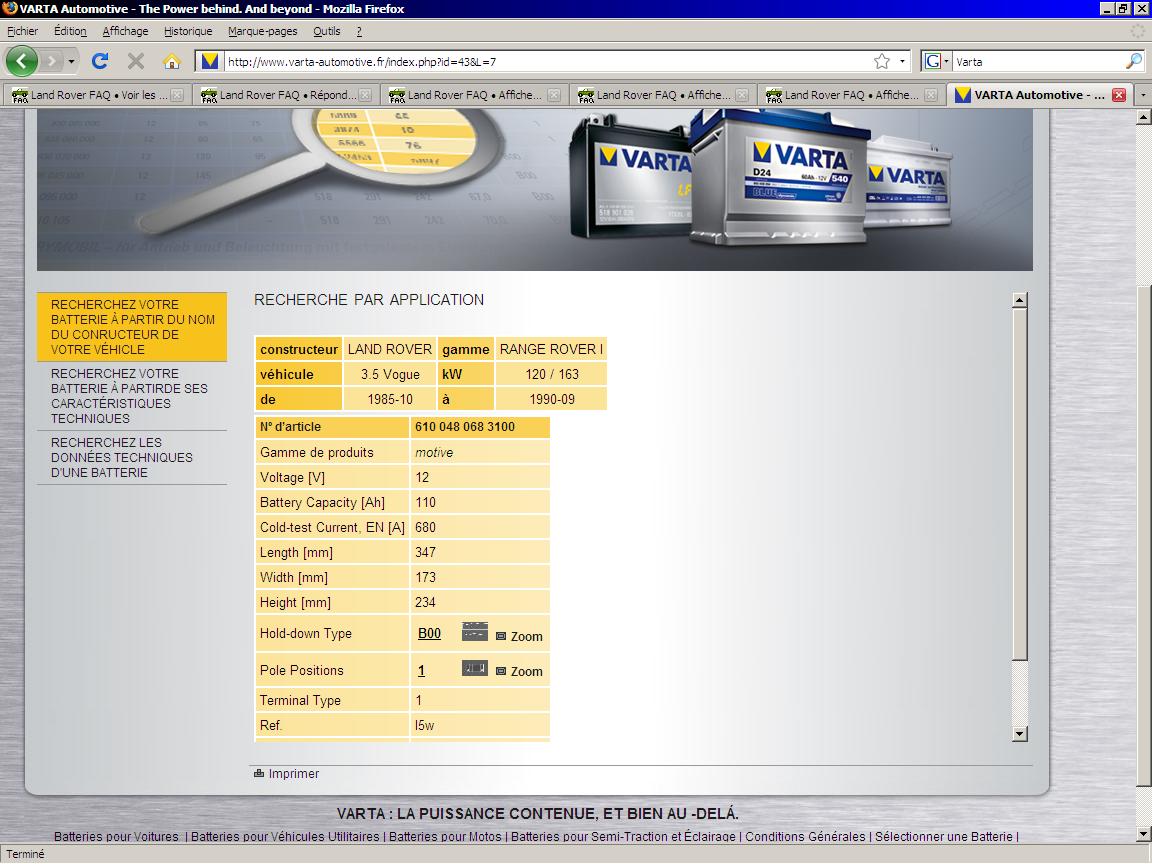The image size is (1152, 864).
Task: Reload the page with the refresh icon
Action: tap(100, 61)
